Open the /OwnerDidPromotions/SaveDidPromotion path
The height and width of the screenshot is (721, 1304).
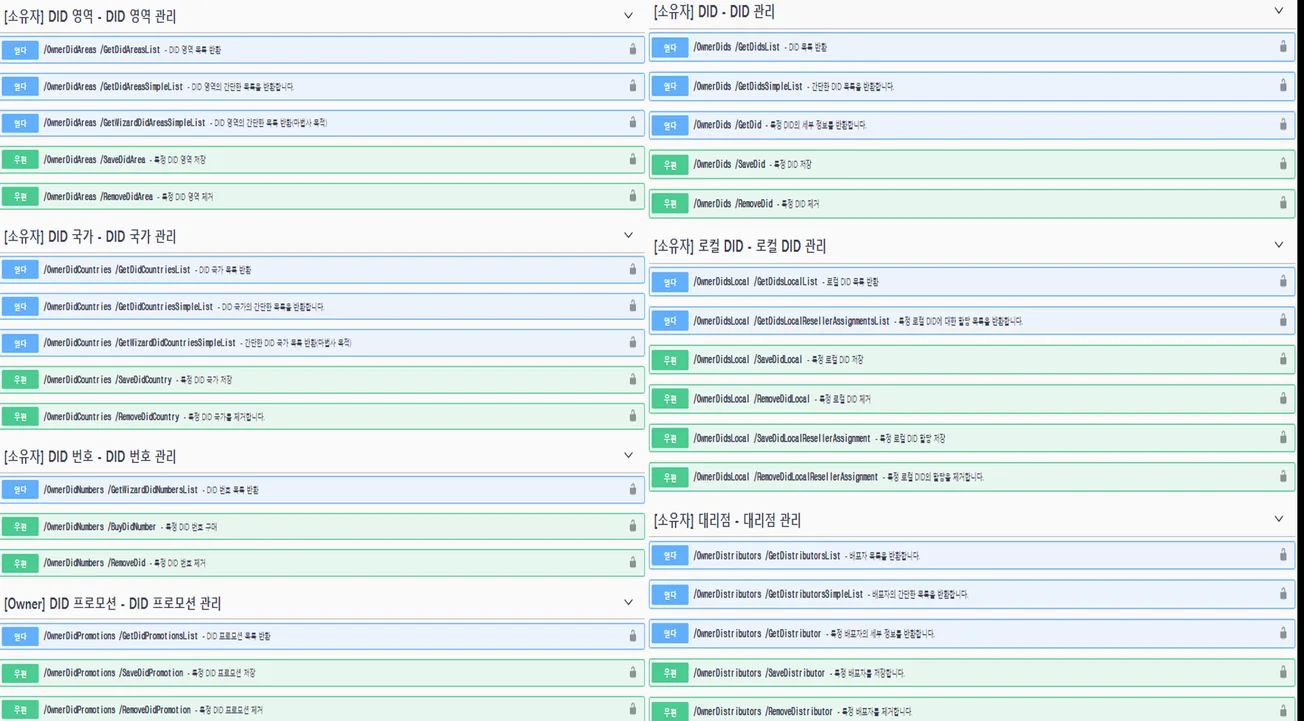[x=114, y=673]
